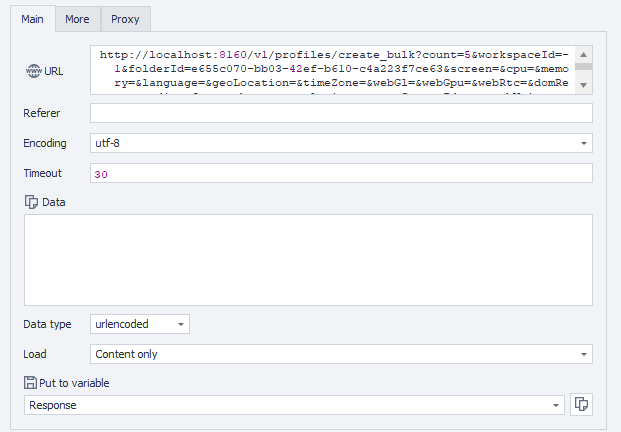Screen dimensions: 621x432
Task: Expand the Encoding utf-8 dropdown
Action: point(583,143)
